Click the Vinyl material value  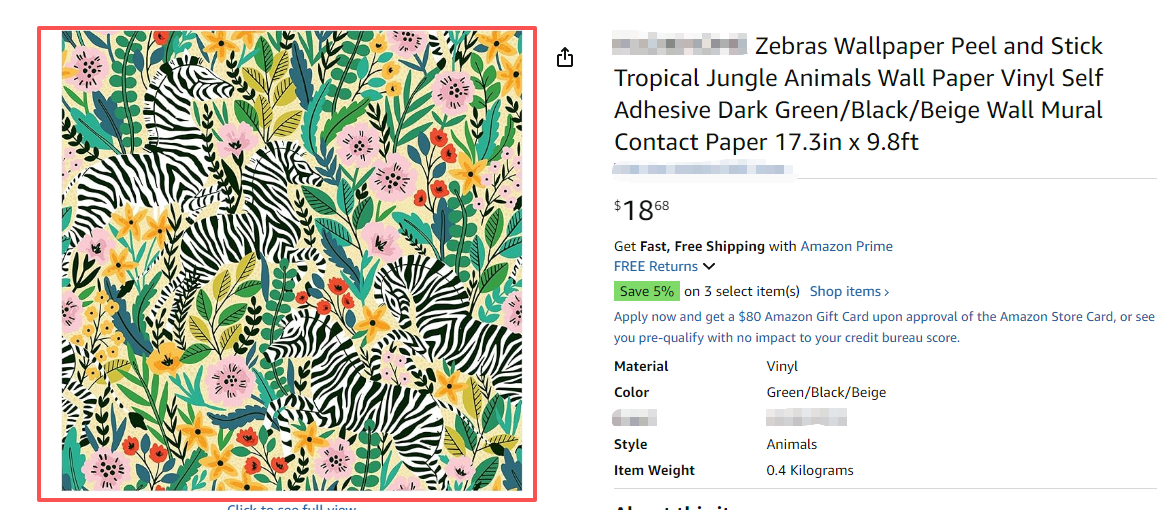[x=782, y=366]
